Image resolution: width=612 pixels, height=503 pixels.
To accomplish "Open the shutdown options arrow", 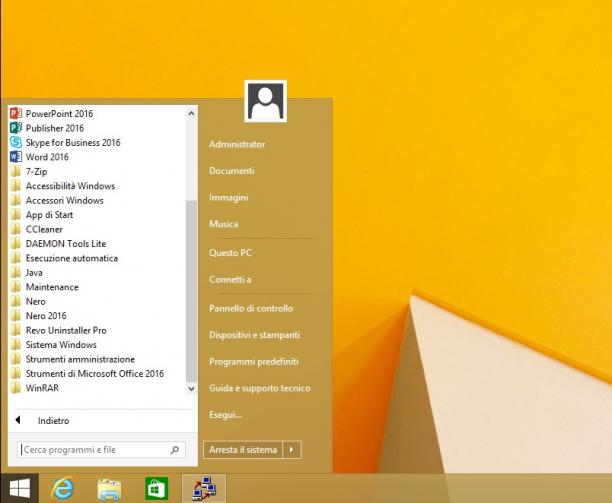I will point(292,450).
